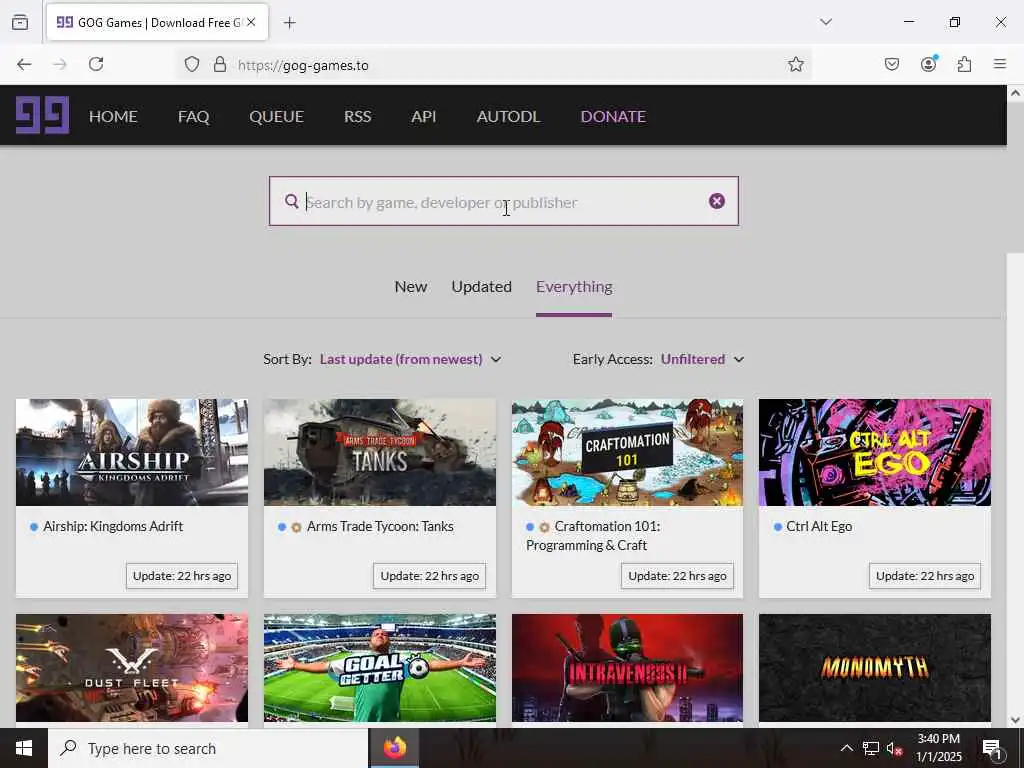Screen dimensions: 1024x768
Task: Type here to search Windows box
Action: pos(208,748)
